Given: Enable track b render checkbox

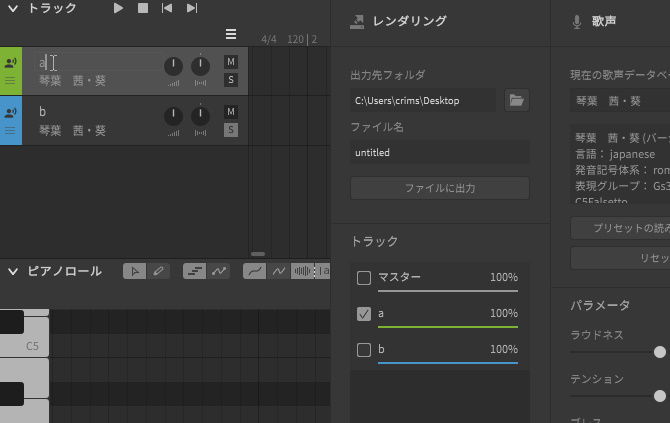Looking at the screenshot, I should coord(364,350).
